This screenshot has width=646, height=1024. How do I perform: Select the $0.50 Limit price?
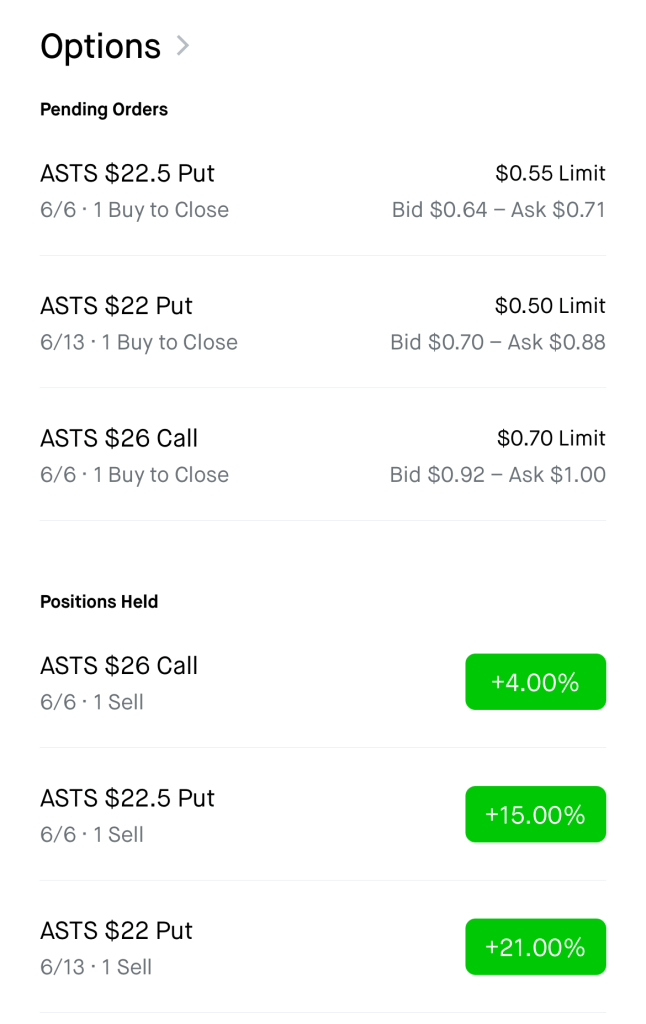(550, 306)
